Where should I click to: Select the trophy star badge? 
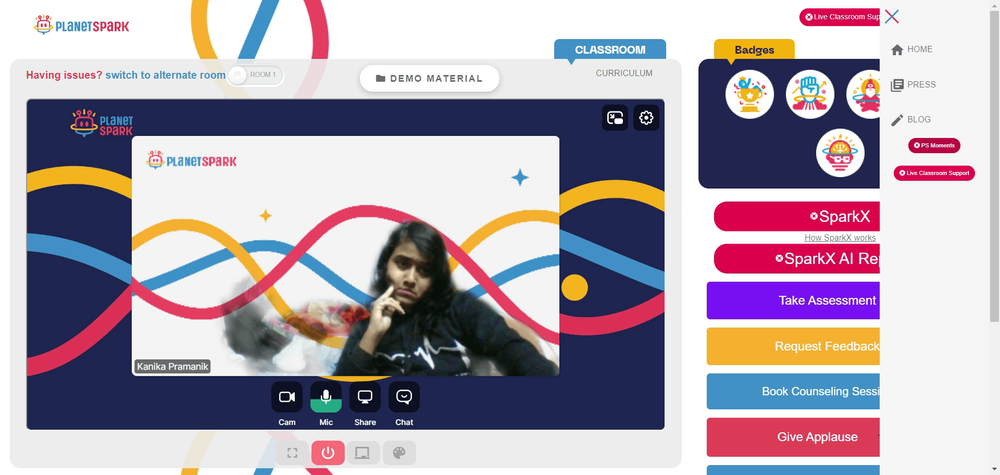(749, 94)
